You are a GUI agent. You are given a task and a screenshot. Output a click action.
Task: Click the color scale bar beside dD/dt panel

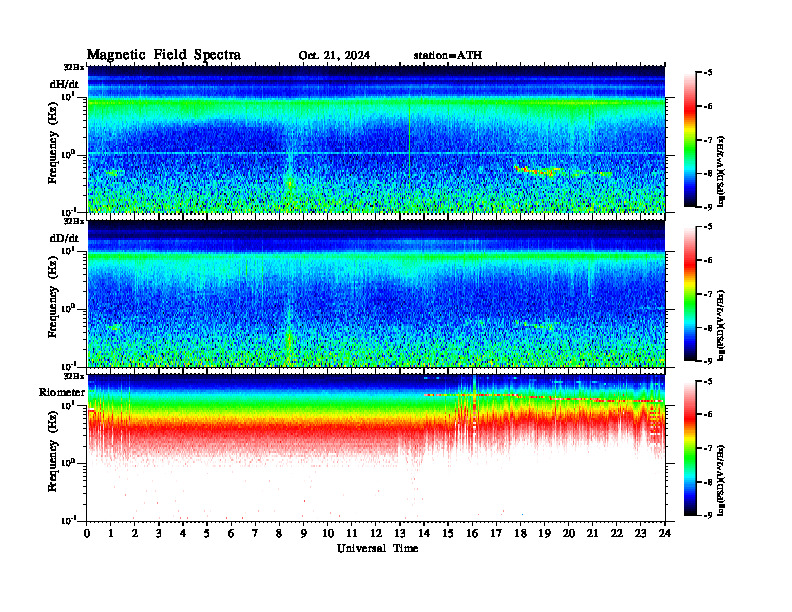point(690,294)
